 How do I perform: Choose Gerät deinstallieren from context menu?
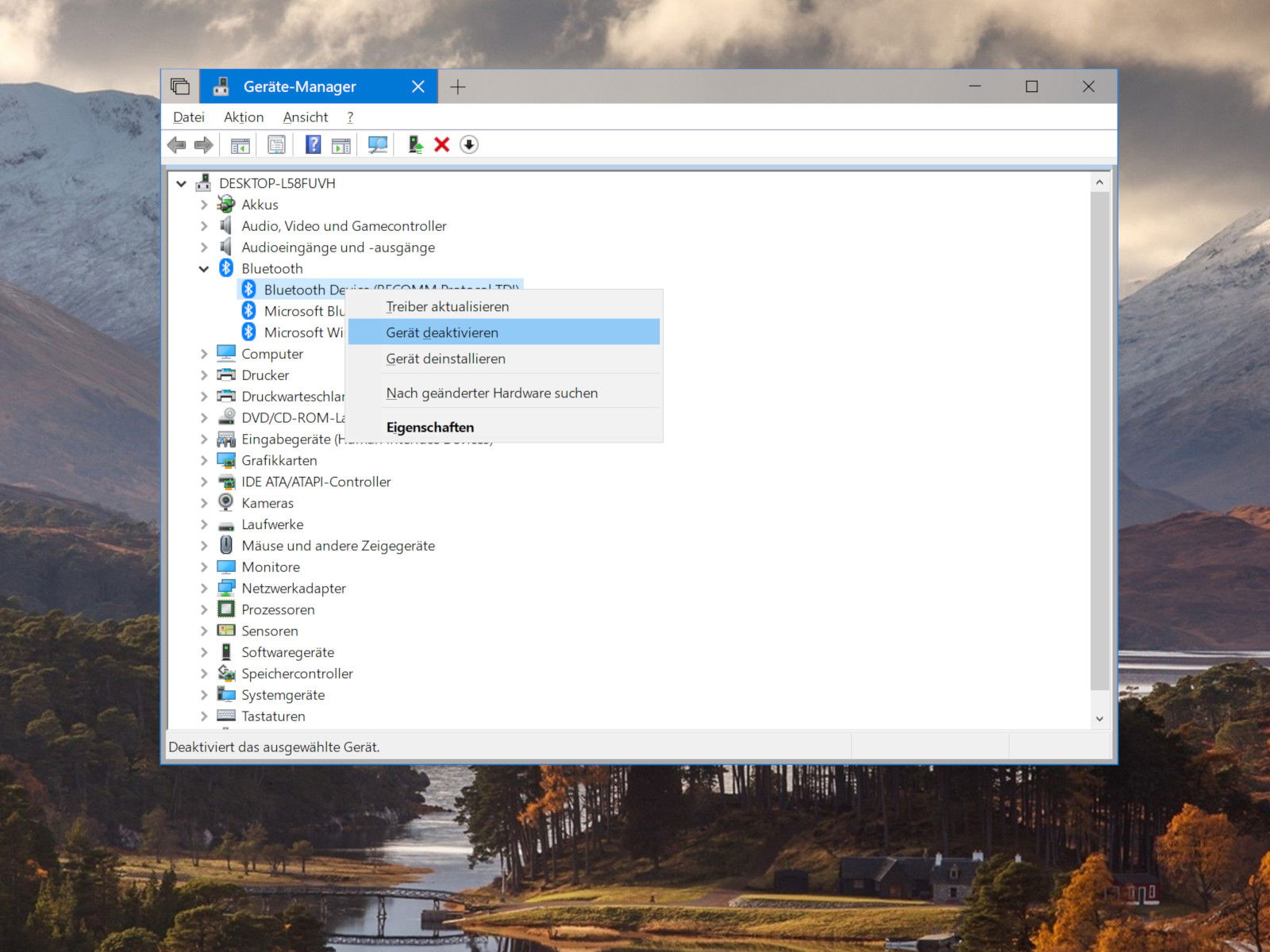tap(504, 359)
